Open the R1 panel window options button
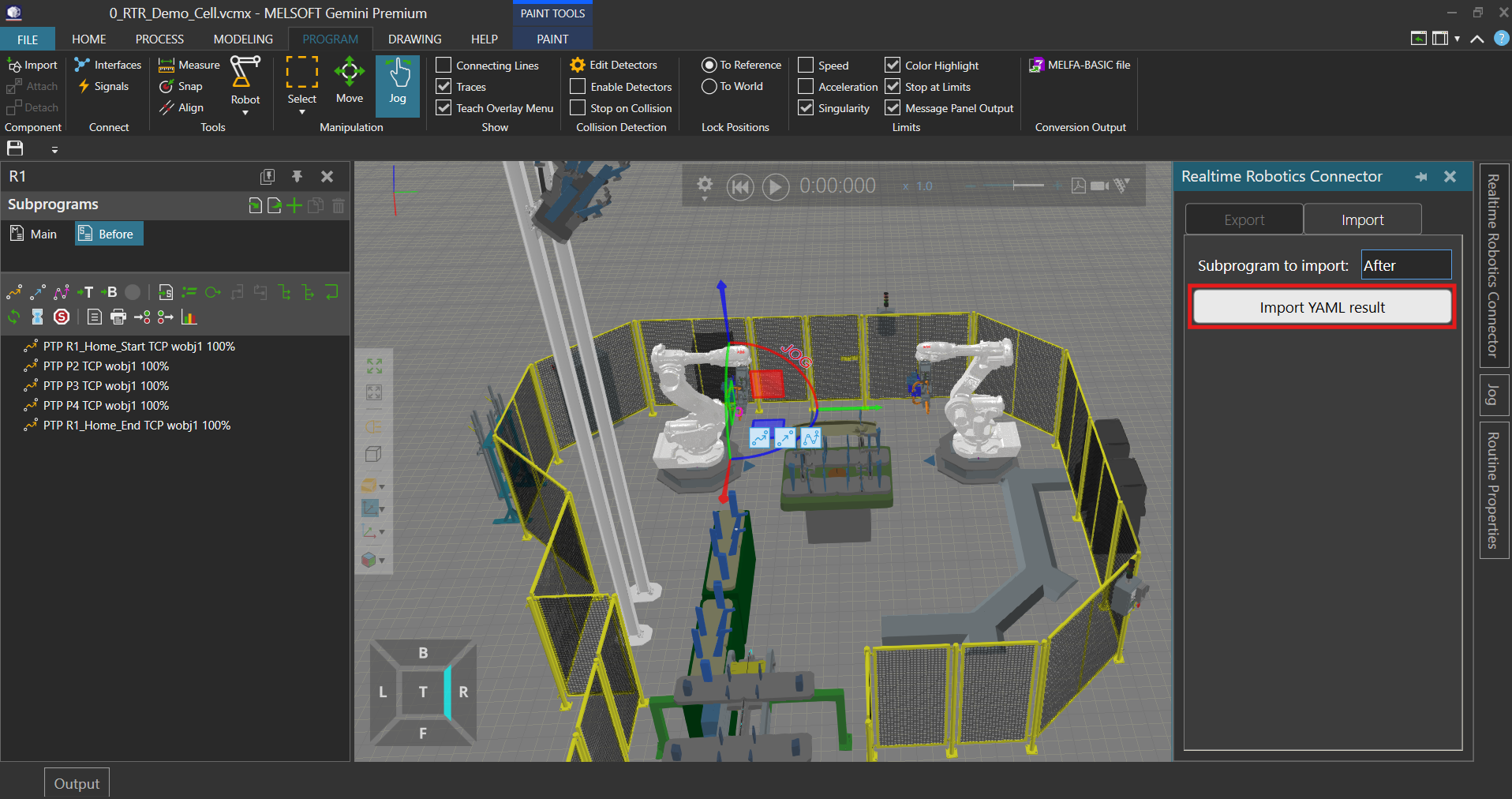1512x799 pixels. (268, 176)
